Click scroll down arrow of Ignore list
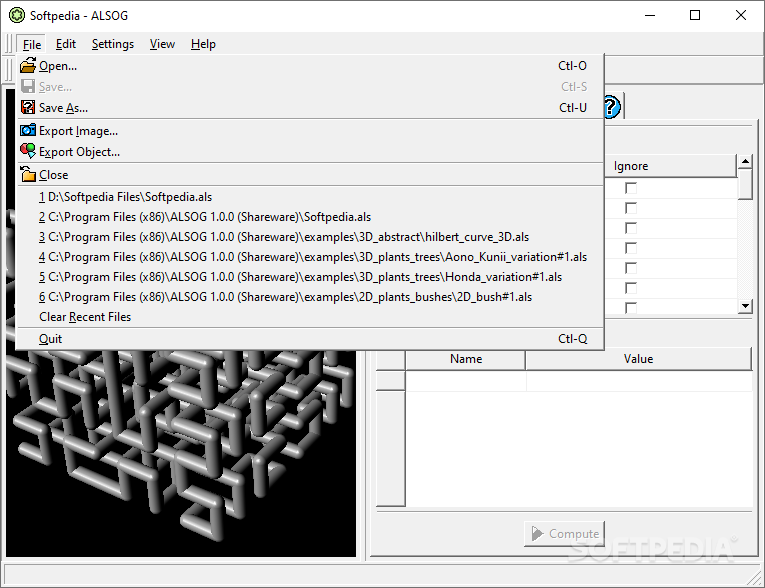The image size is (765, 588). tap(745, 306)
